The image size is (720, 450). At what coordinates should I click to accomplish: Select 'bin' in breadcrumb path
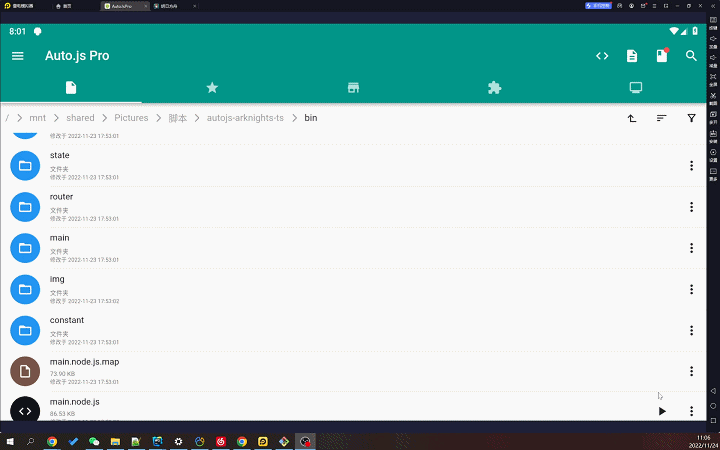(311, 118)
